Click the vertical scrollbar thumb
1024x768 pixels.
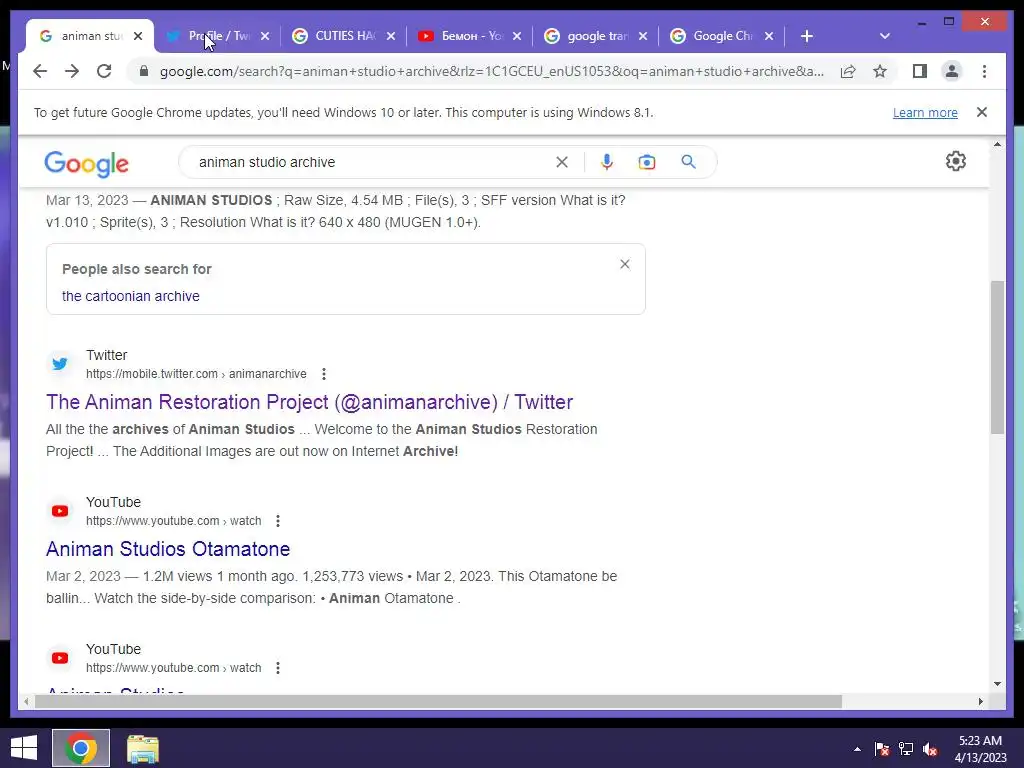(x=997, y=357)
